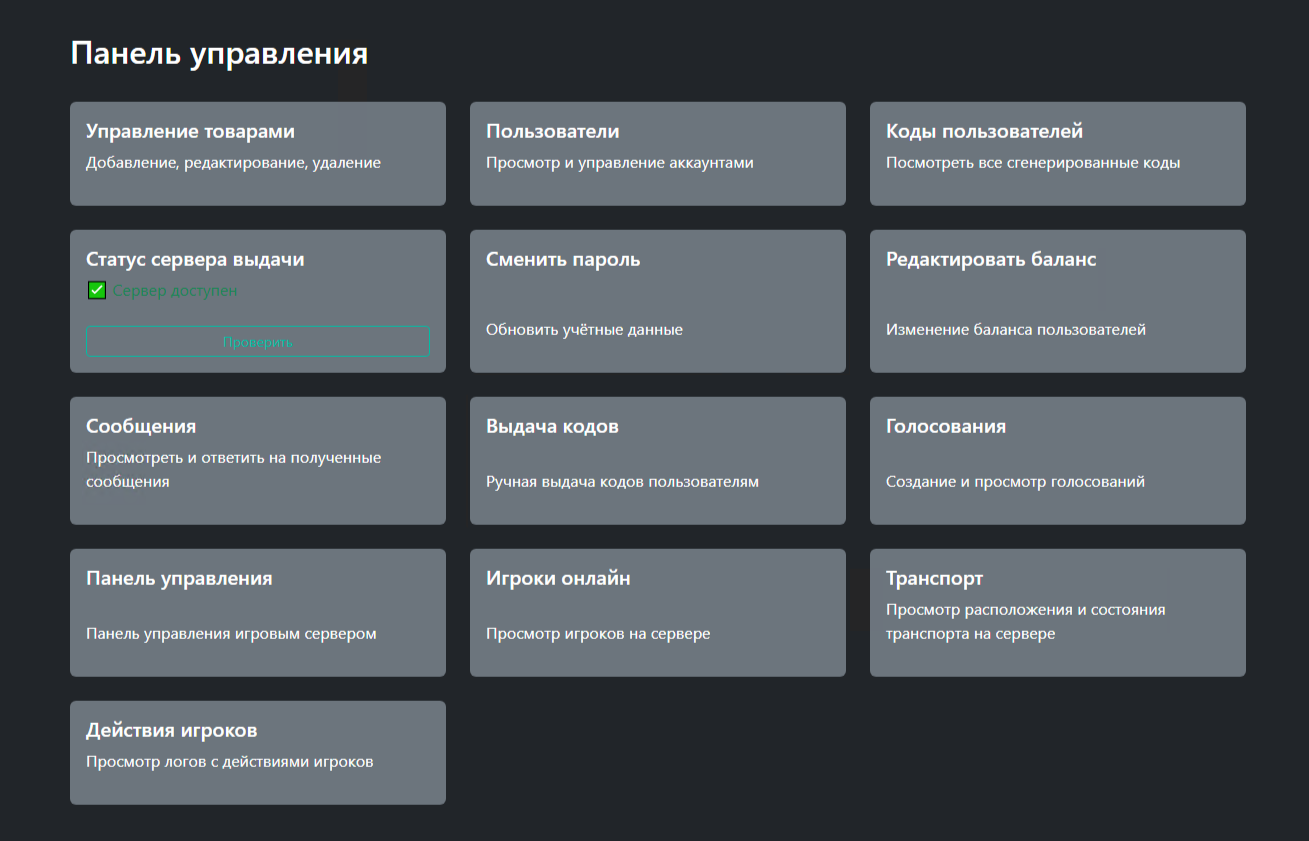Screen dimensions: 1309x841
Task: Open Игроки онлайн to view online players
Action: (657, 612)
